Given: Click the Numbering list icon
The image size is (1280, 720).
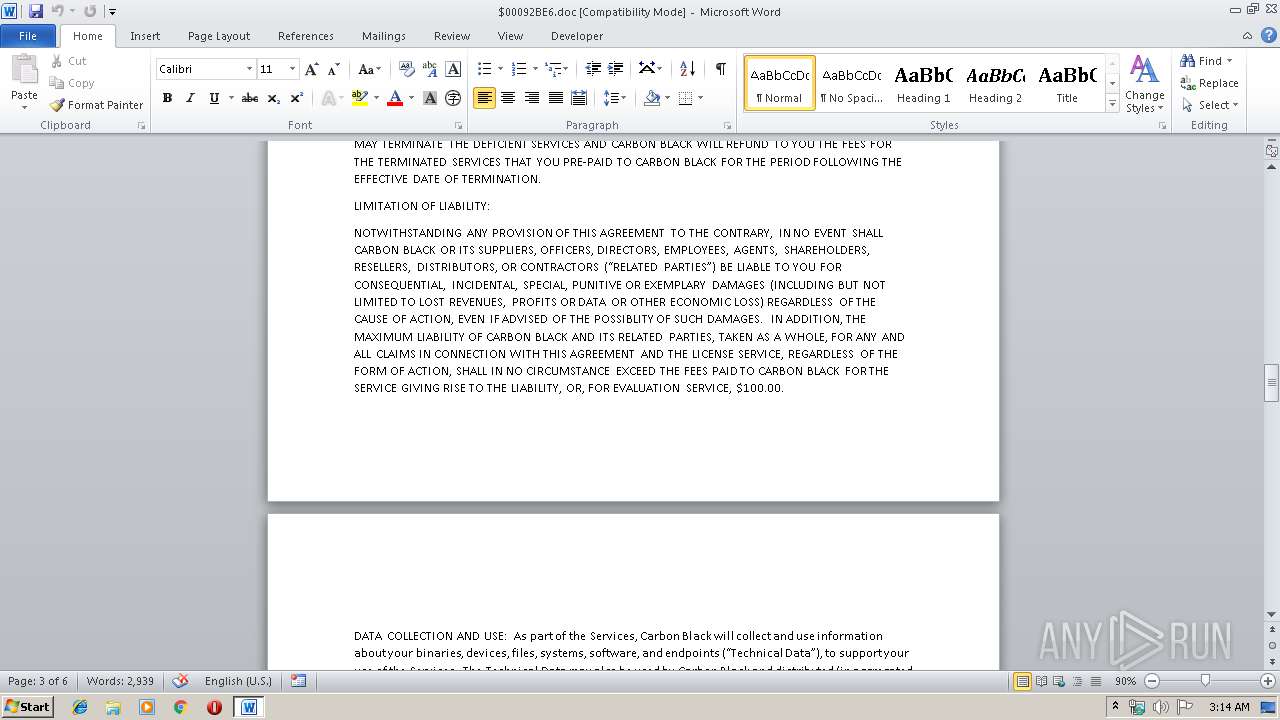Looking at the screenshot, I should point(518,69).
